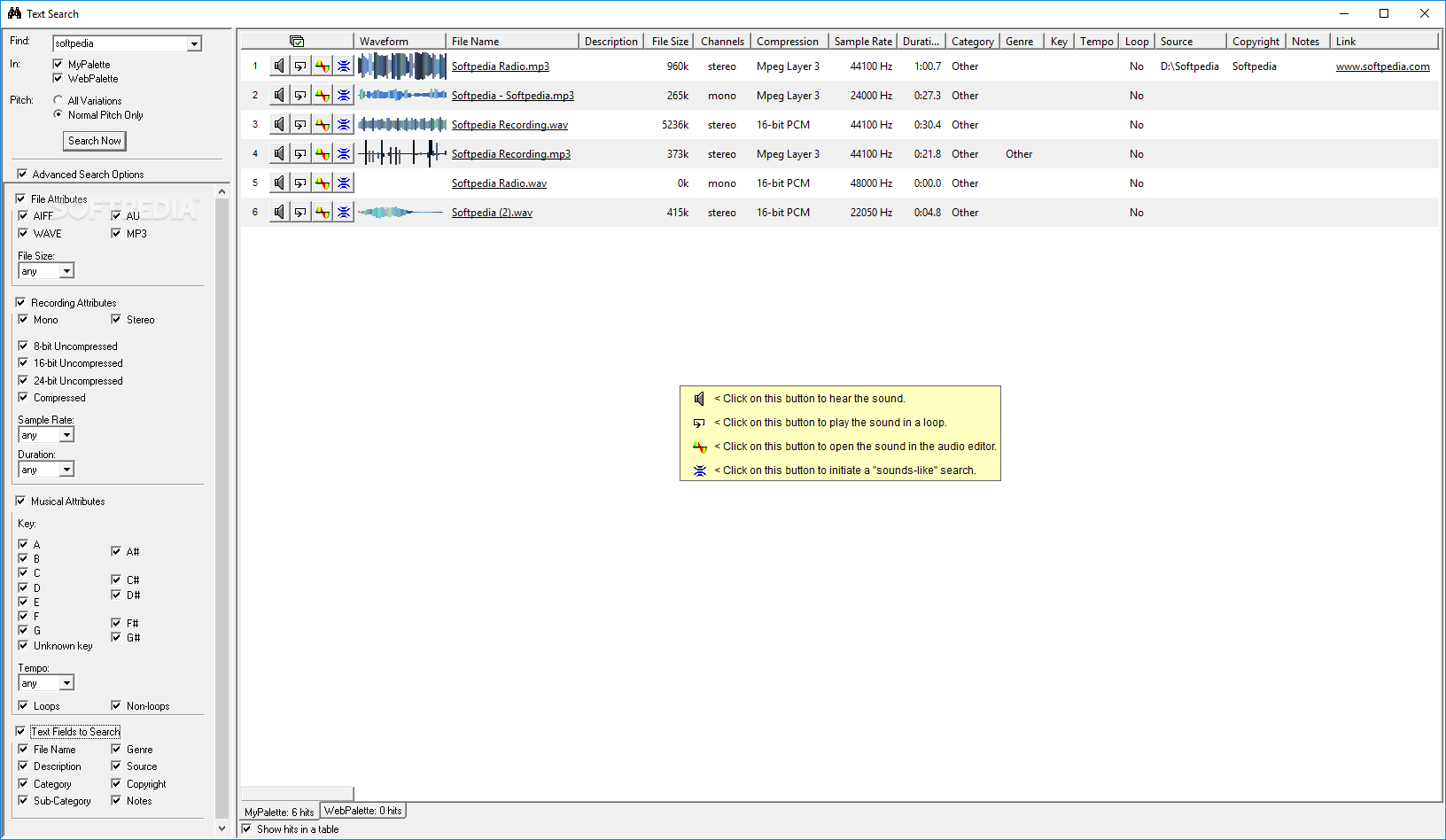Click the Softpedia Recording.mp3 waveform thumbnail

[x=401, y=153]
